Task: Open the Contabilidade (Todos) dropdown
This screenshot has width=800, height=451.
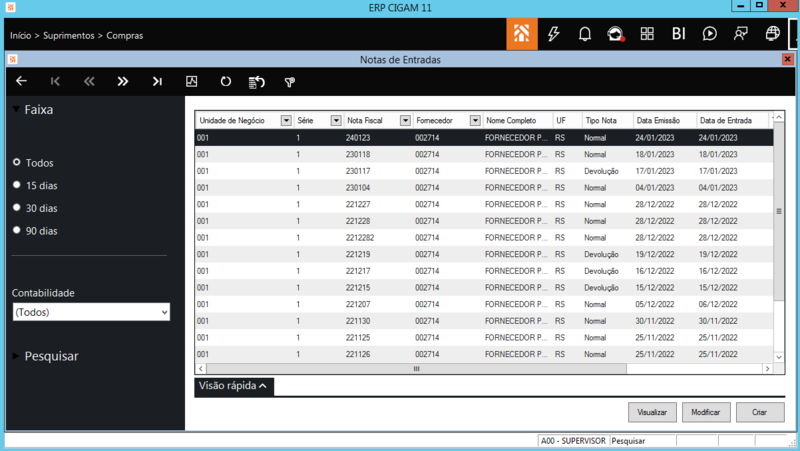Action: [x=91, y=312]
